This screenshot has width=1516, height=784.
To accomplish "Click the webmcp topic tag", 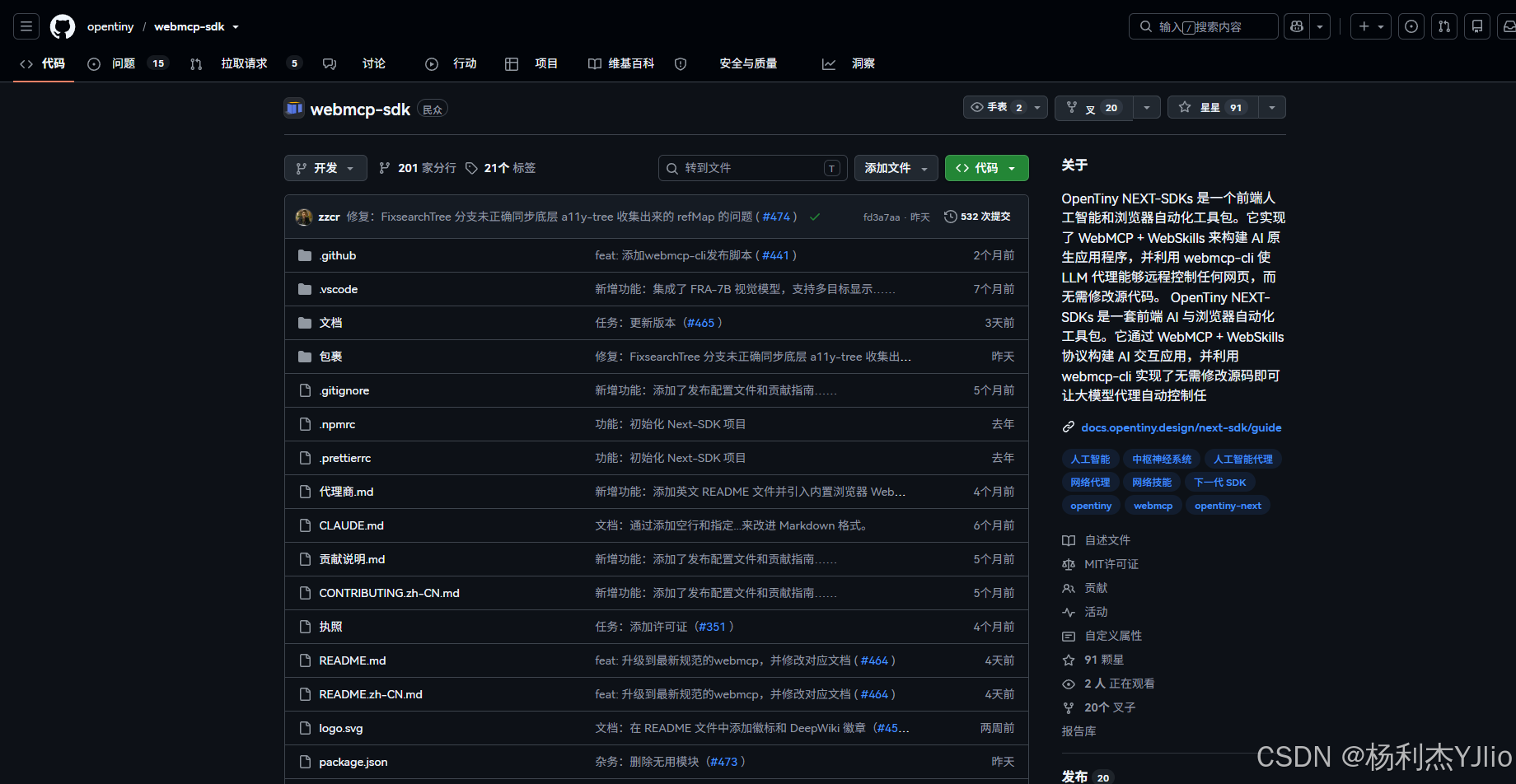I will [1153, 506].
